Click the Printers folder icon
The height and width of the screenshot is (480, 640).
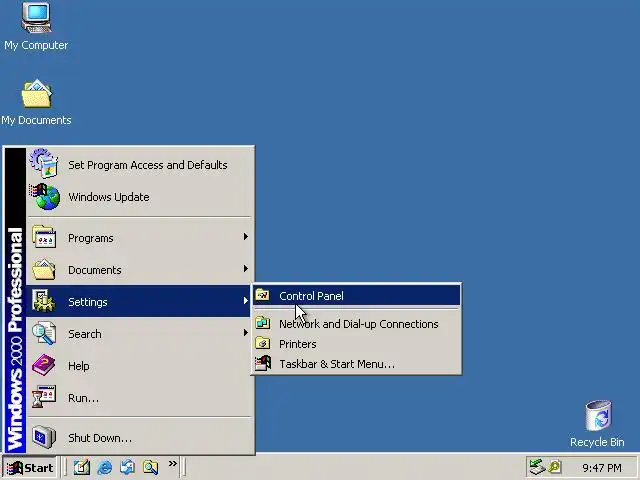[262, 343]
